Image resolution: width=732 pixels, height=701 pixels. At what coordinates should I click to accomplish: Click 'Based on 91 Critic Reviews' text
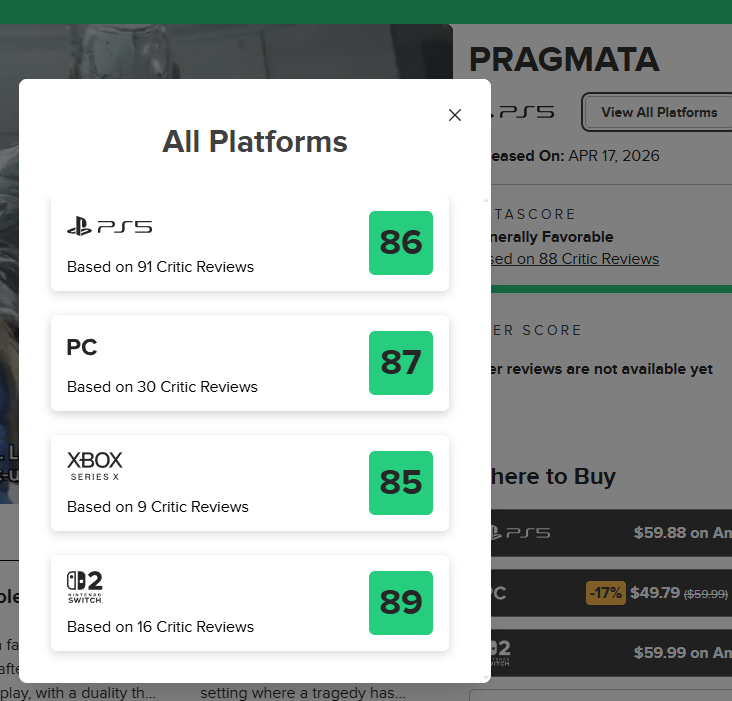click(160, 266)
